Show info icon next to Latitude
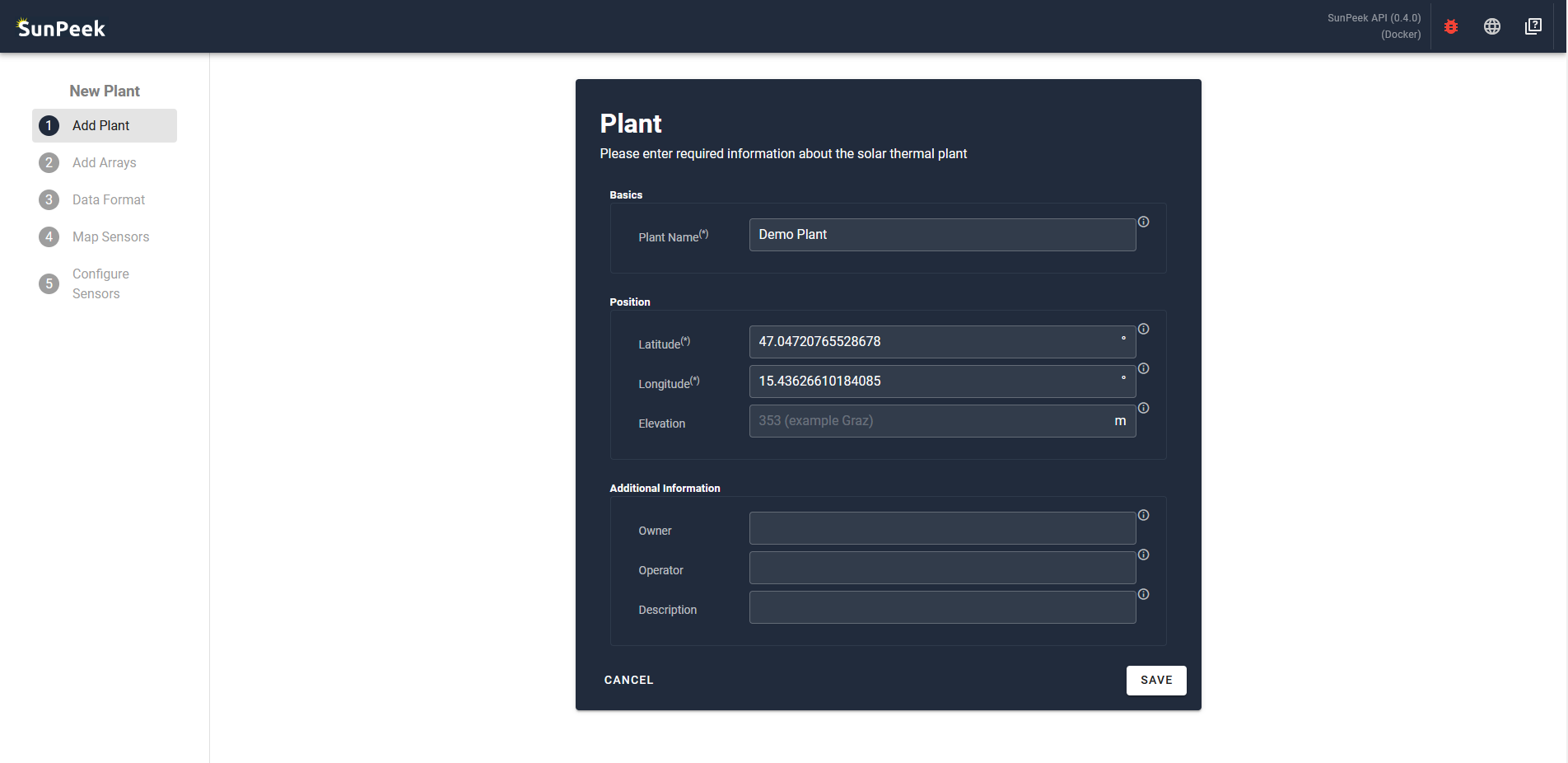This screenshot has height=763, width=1568. coord(1143,329)
